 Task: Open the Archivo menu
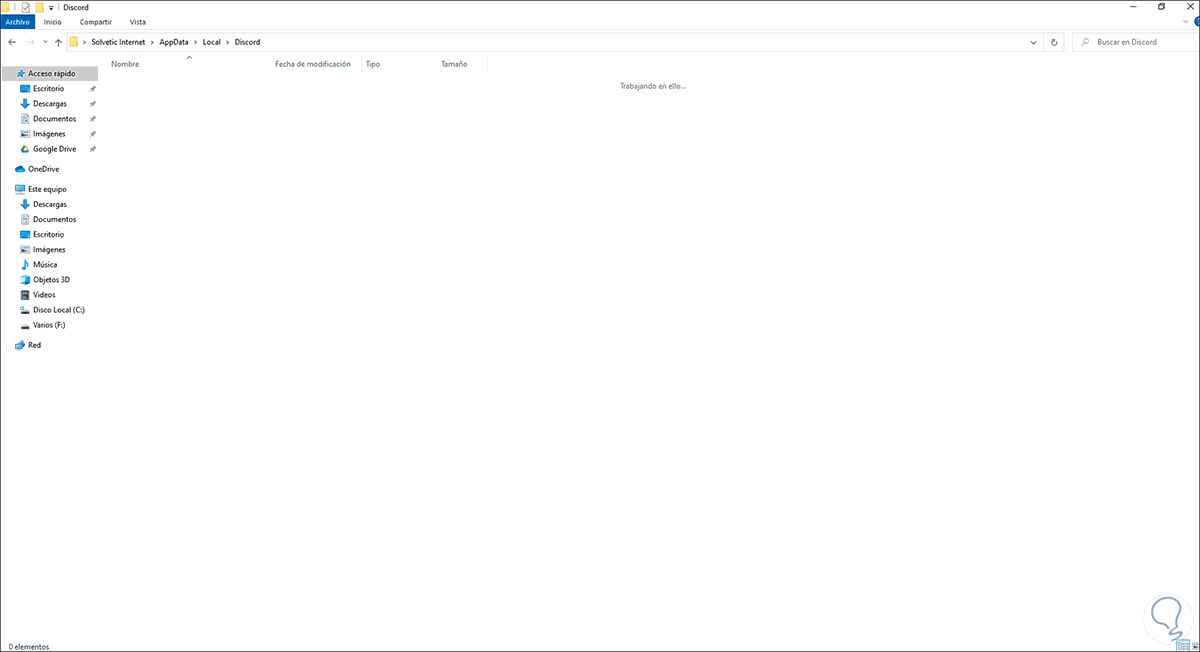point(17,21)
